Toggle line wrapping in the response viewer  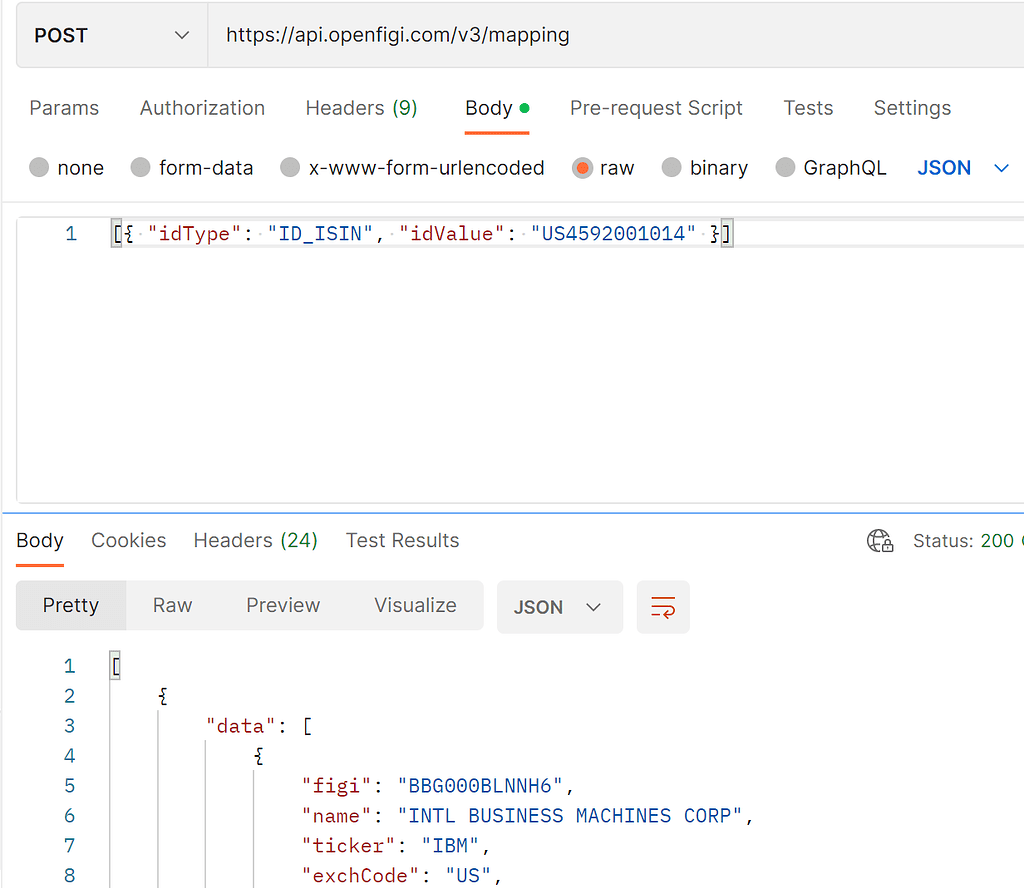[663, 606]
